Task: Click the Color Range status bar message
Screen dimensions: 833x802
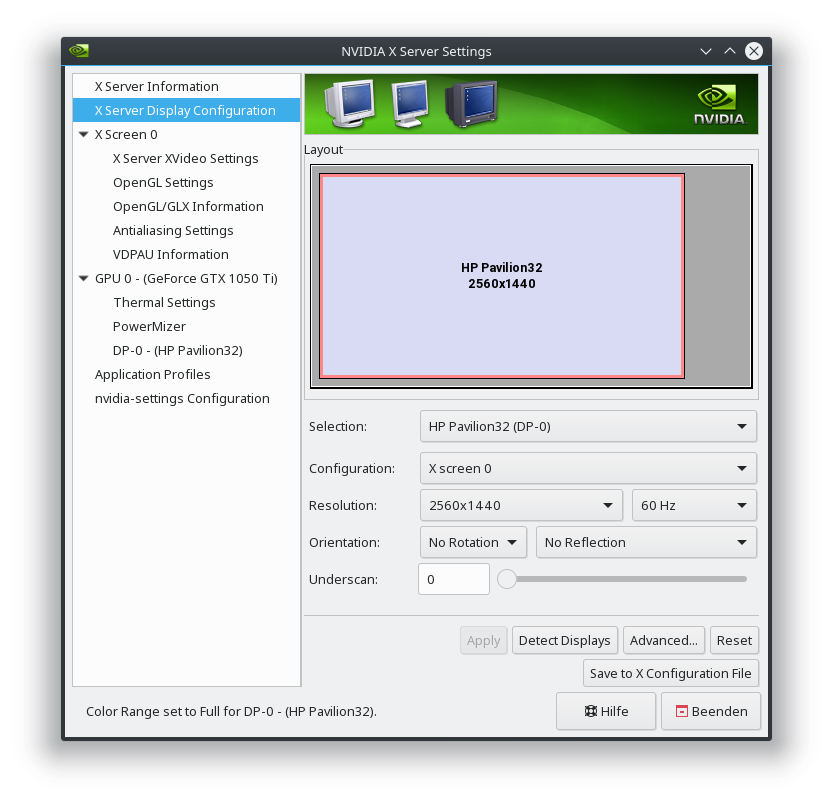Action: click(231, 711)
